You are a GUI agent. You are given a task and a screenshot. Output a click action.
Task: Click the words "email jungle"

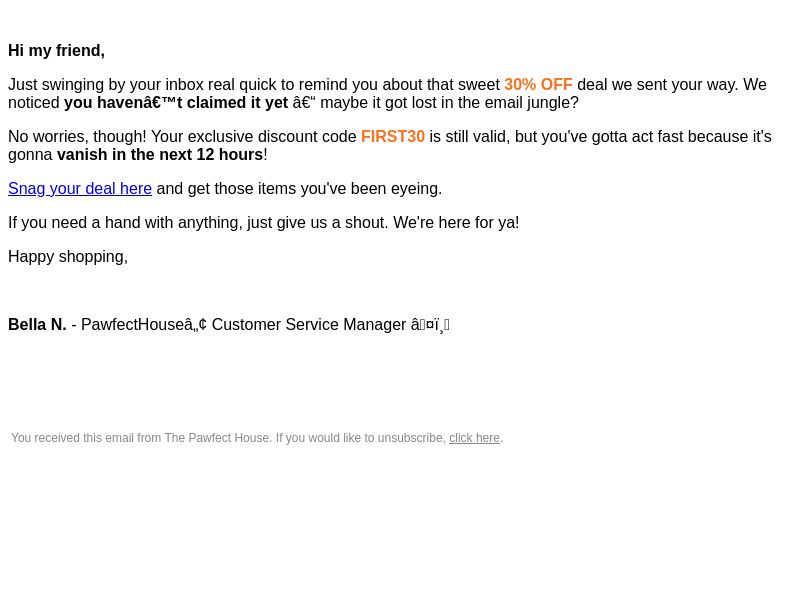[528, 103]
